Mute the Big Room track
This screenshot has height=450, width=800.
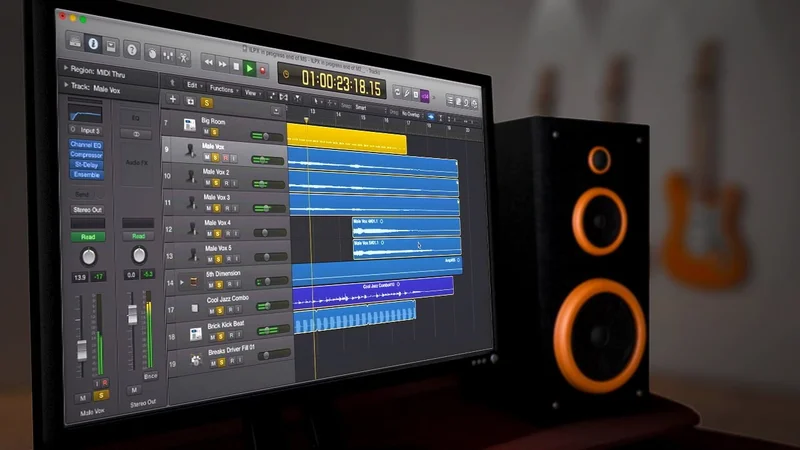click(x=206, y=132)
